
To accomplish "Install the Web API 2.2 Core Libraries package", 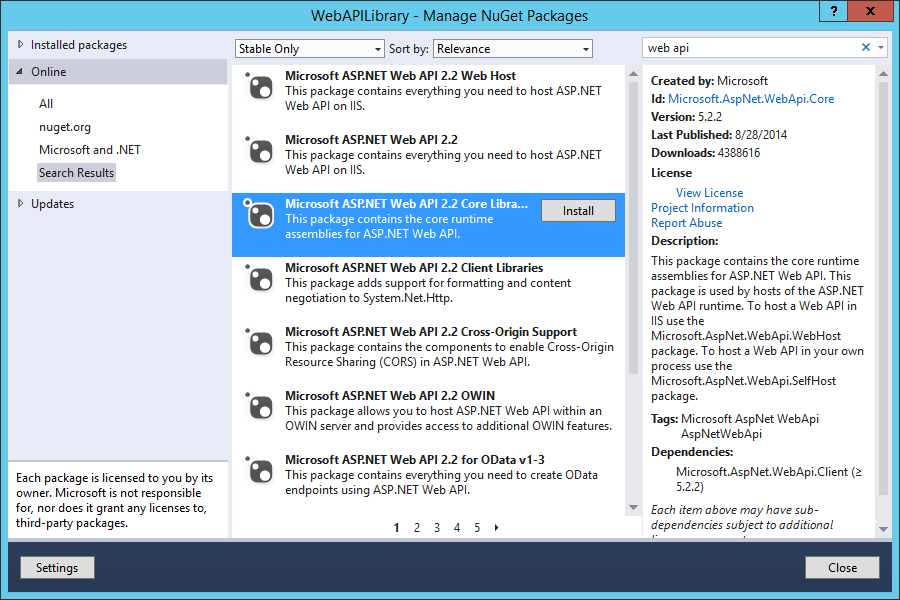I will [x=578, y=211].
